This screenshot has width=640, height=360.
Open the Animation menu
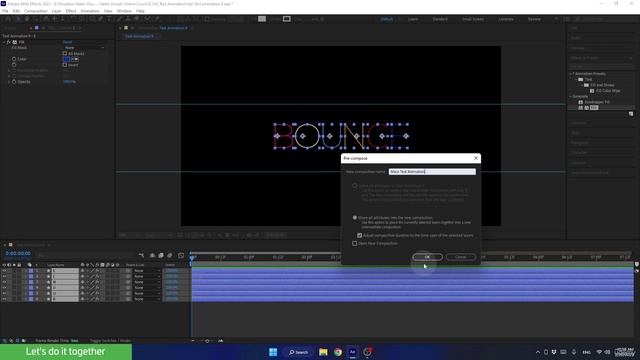click(x=89, y=11)
